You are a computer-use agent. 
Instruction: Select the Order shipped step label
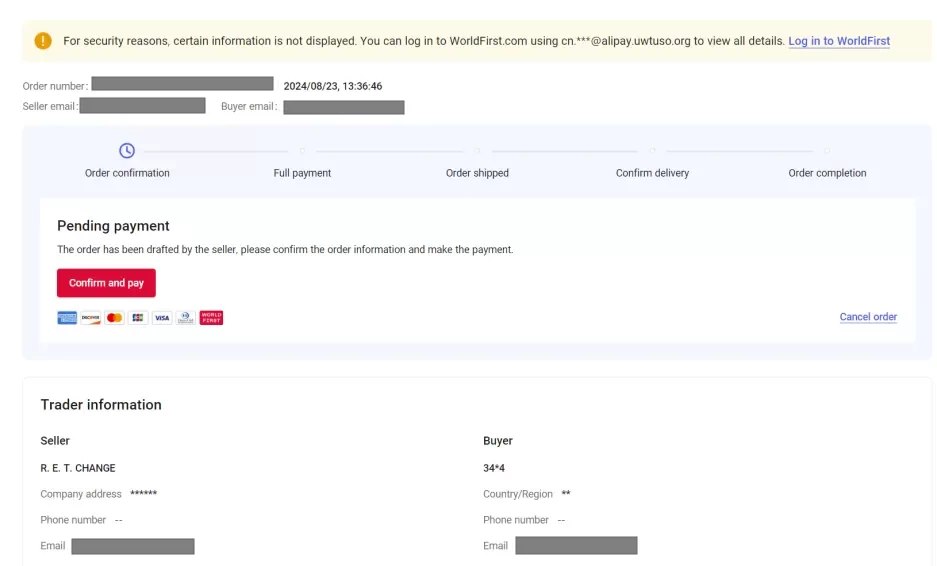click(x=477, y=173)
